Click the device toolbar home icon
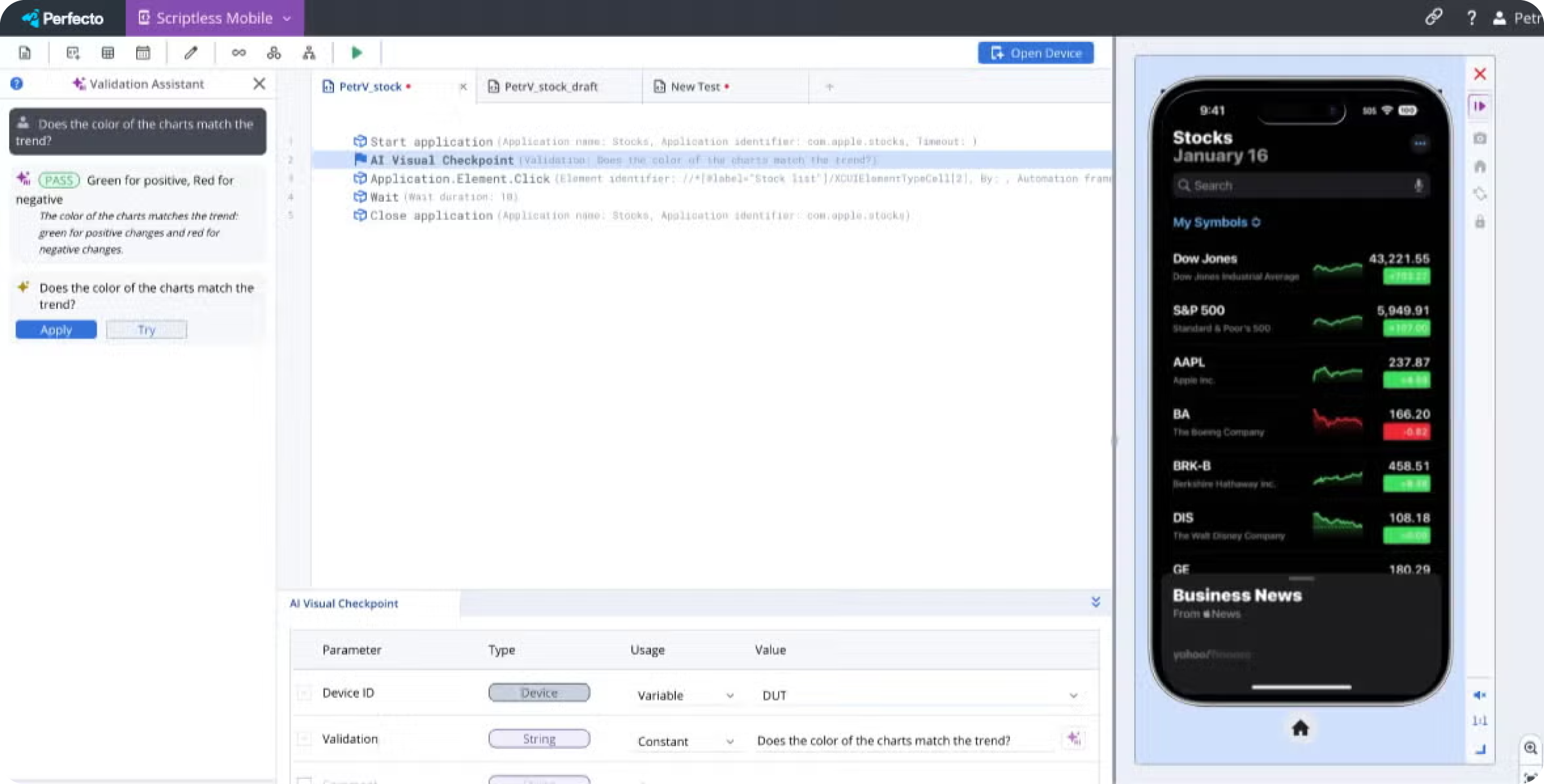 [x=1480, y=167]
